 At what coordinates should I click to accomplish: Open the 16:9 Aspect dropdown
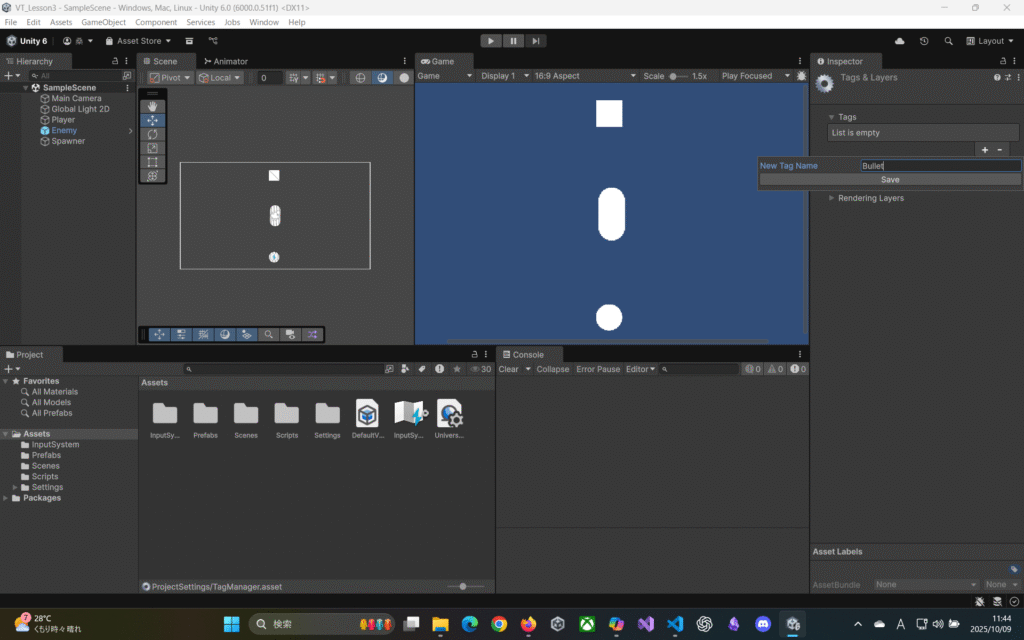click(584, 76)
